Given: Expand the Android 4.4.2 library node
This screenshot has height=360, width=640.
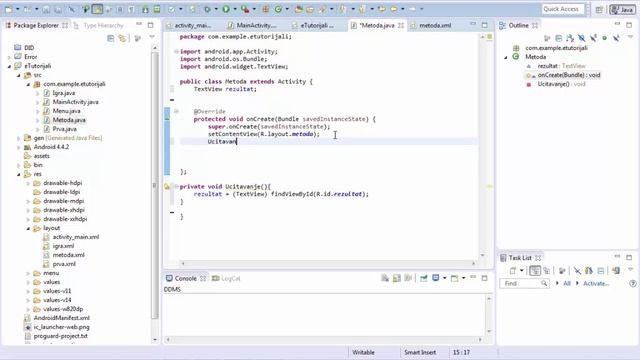Looking at the screenshot, I should (x=19, y=147).
